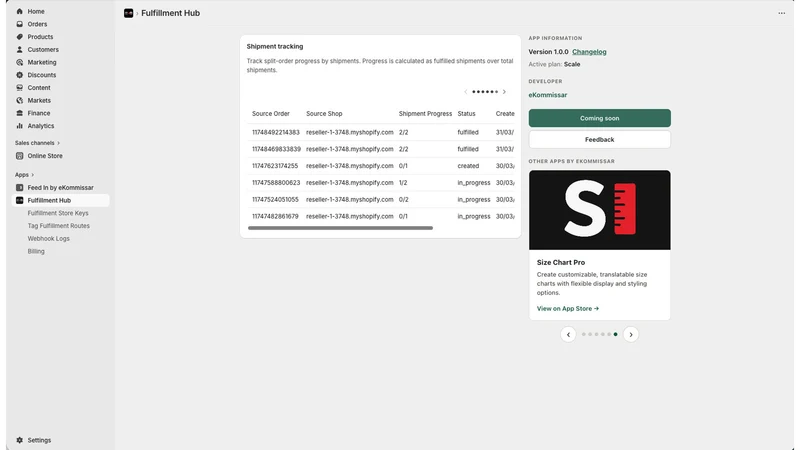Open Tag Fulfillment Routes subpage
Viewport: 800px width, 450px height.
click(x=59, y=226)
